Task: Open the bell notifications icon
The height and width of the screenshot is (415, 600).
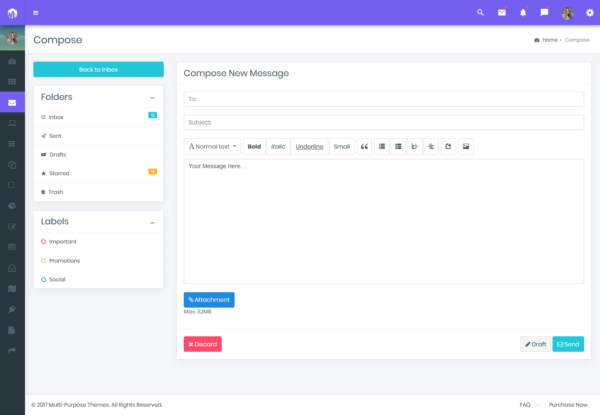Action: [523, 13]
